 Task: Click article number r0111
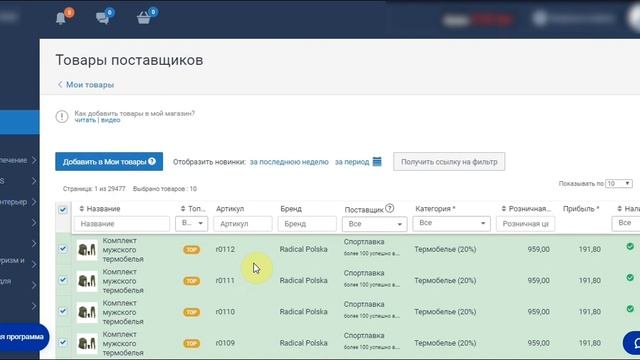(225, 281)
